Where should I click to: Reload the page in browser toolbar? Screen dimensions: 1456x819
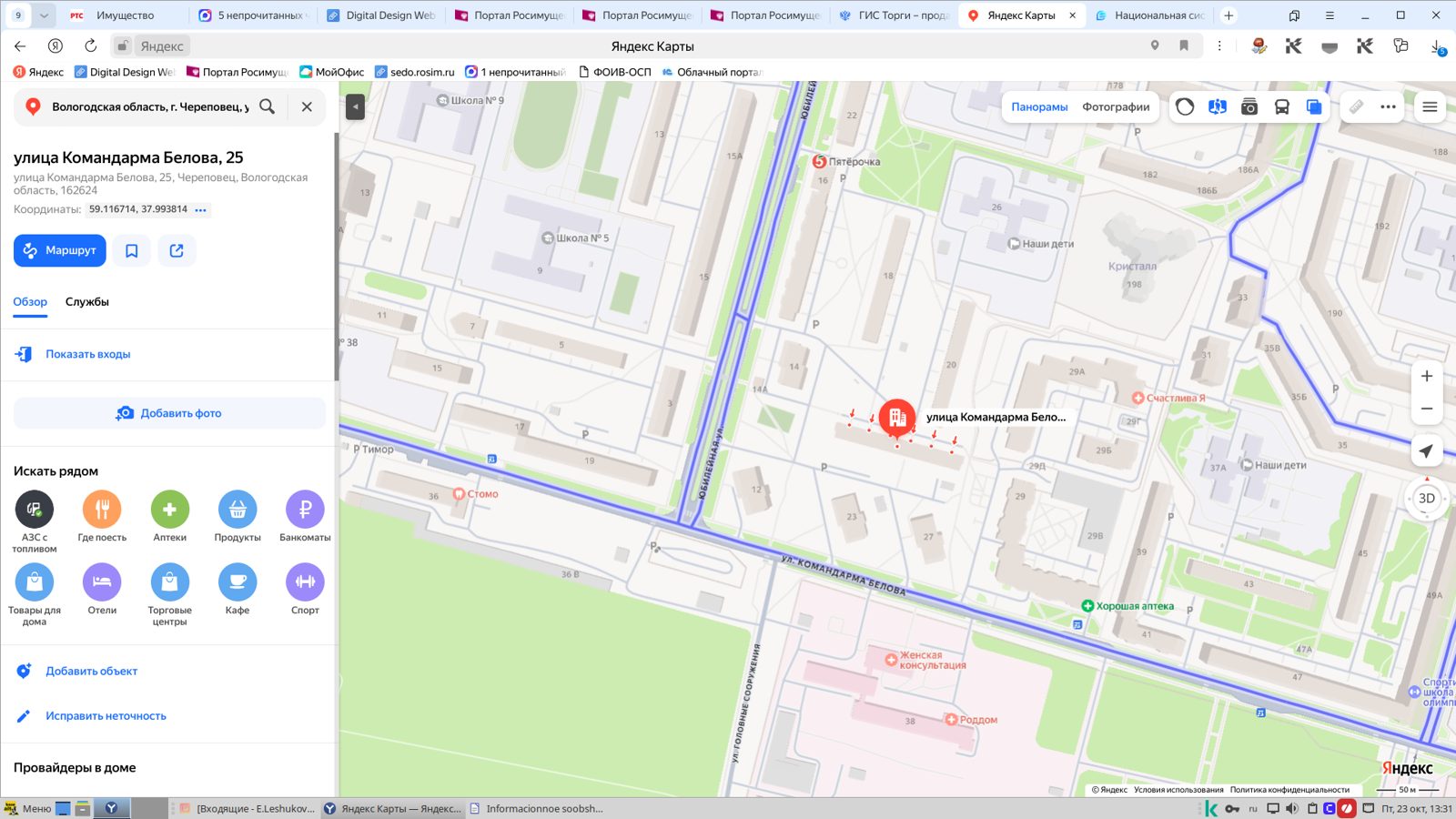pyautogui.click(x=90, y=45)
